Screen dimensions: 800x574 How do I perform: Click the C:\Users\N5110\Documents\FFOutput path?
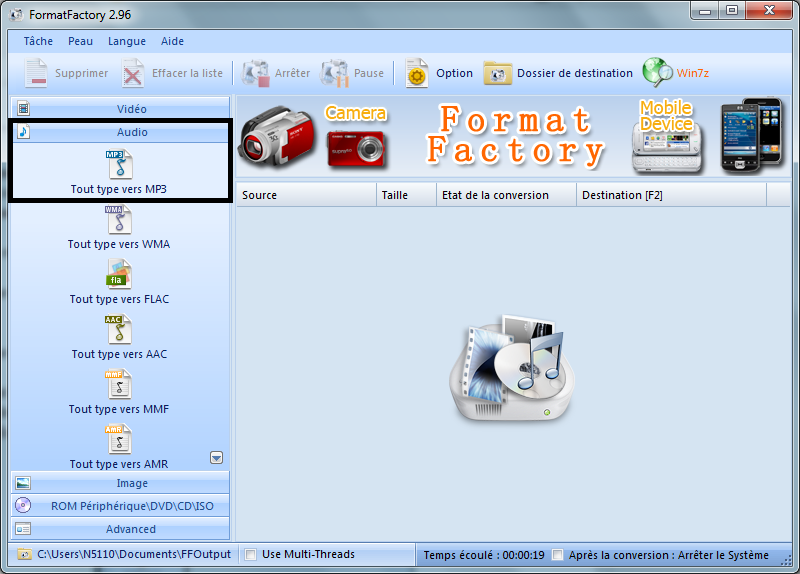coord(134,554)
